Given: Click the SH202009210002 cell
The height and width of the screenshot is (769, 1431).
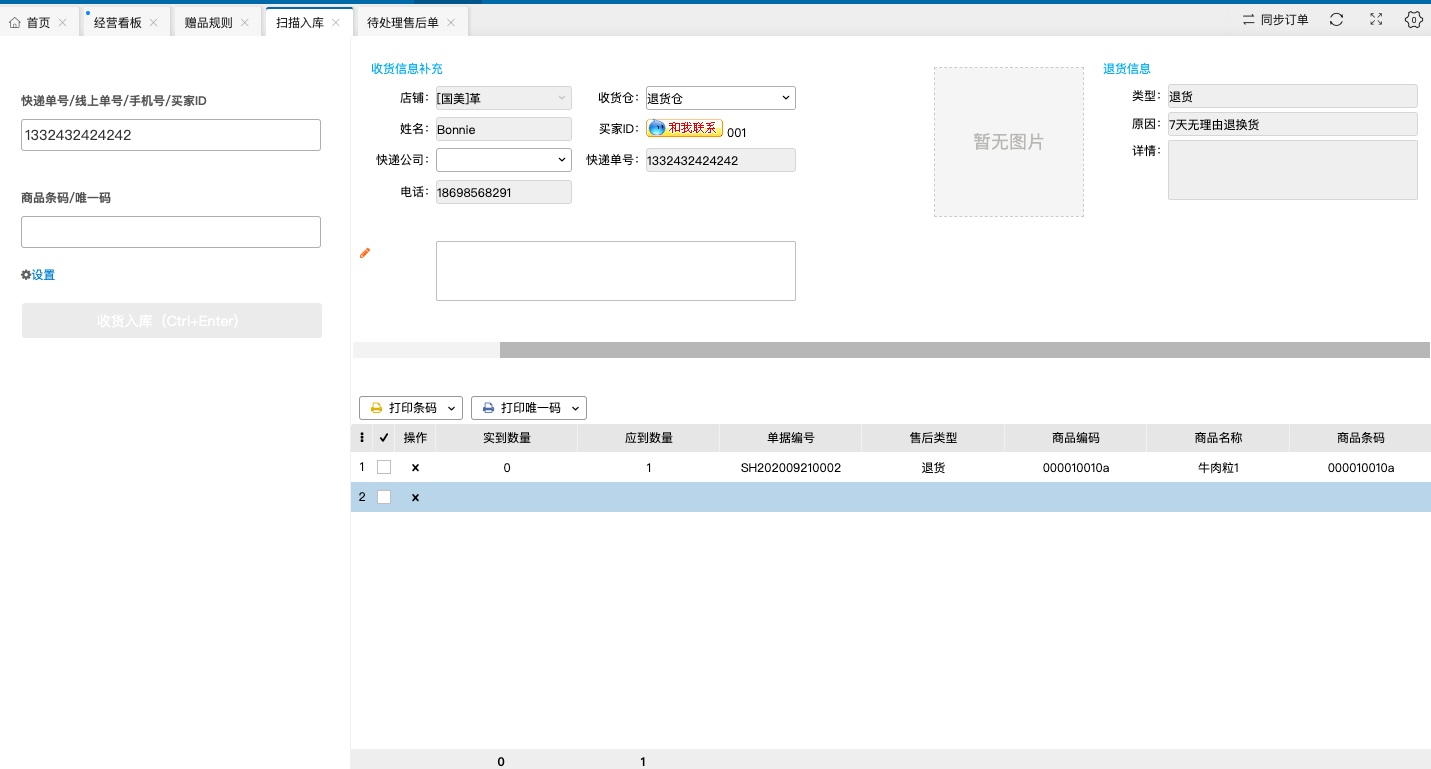Looking at the screenshot, I should tap(791, 467).
